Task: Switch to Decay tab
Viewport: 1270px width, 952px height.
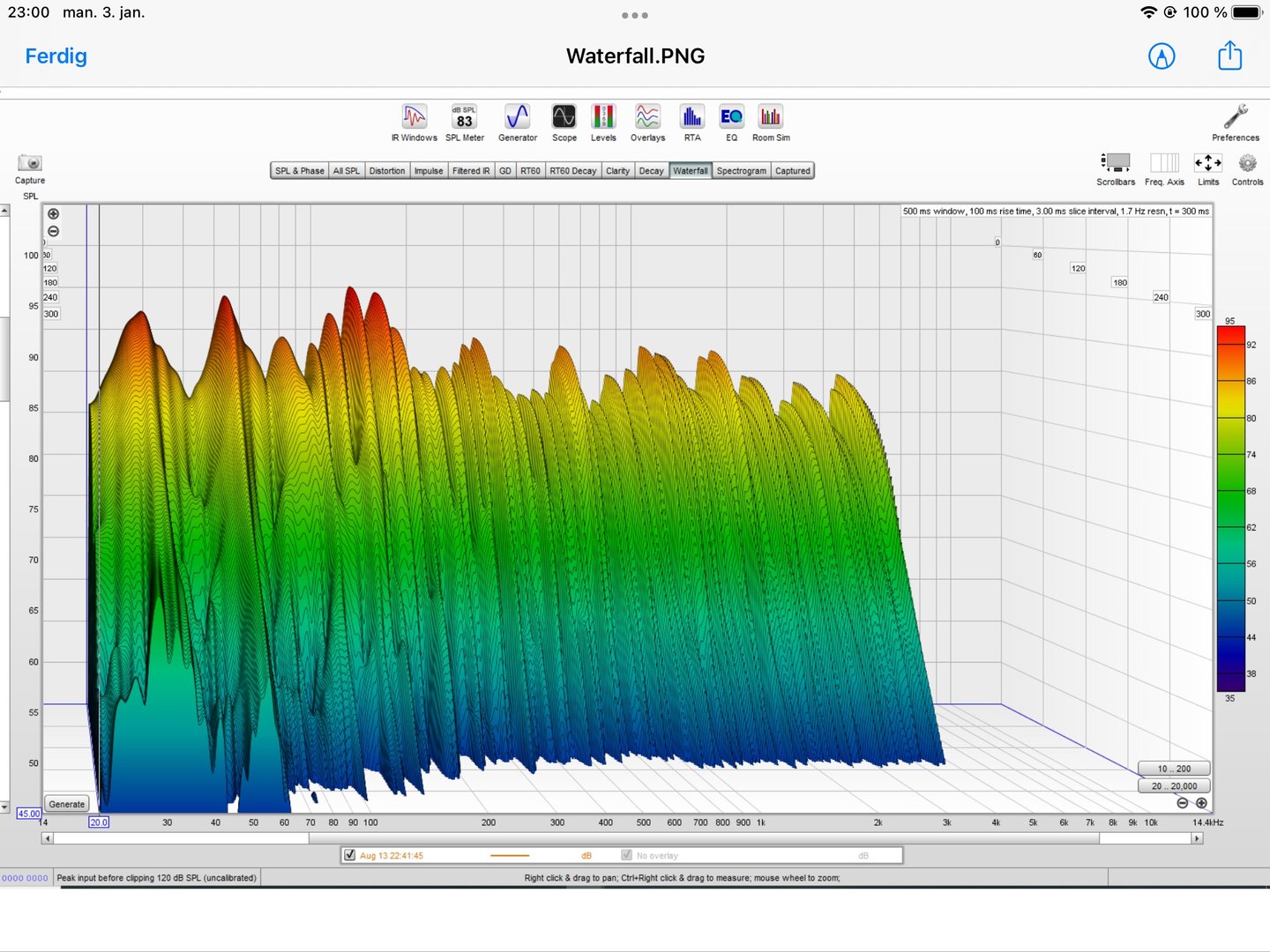Action: (x=652, y=171)
